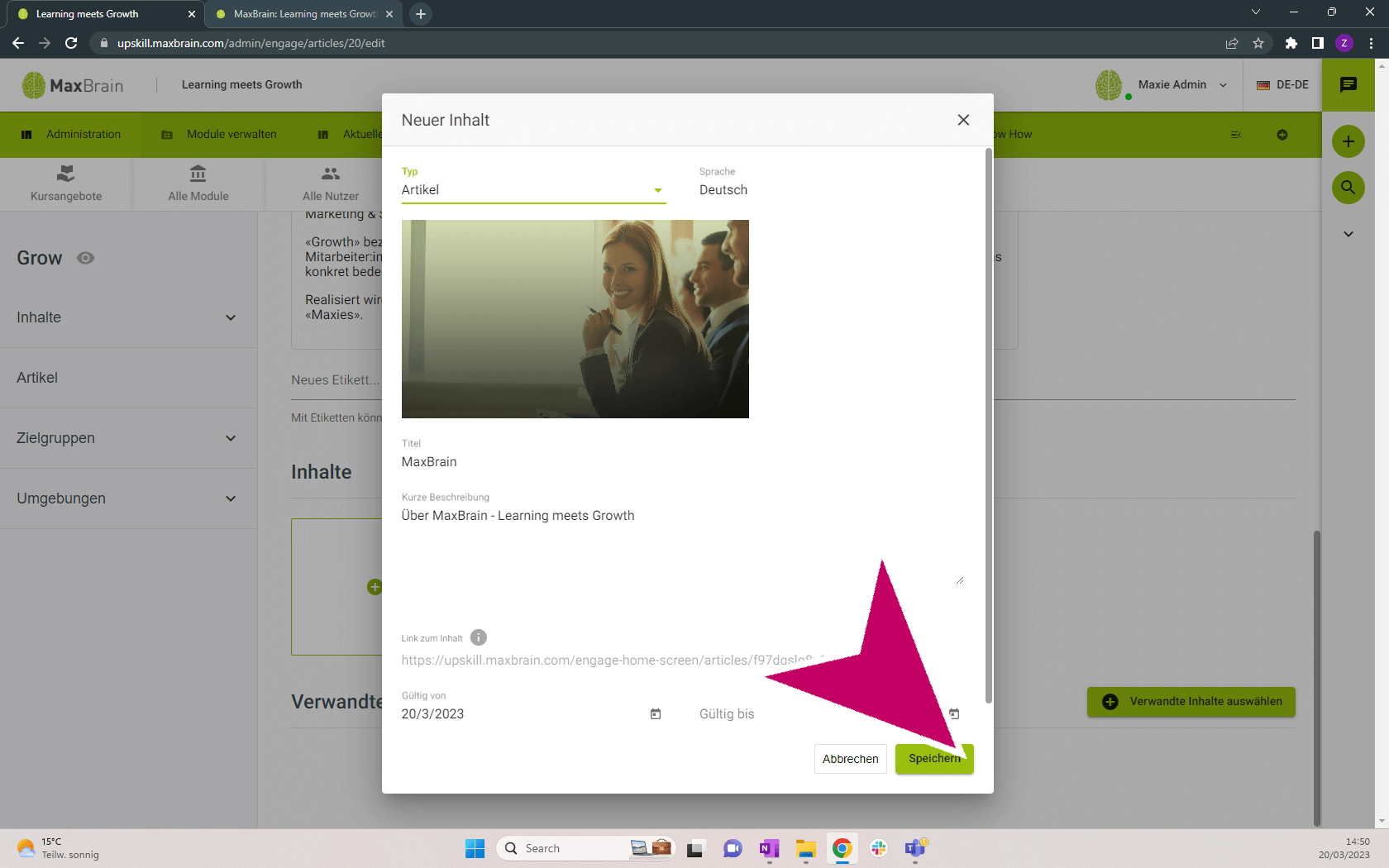Open Alle Module tab
Viewport: 1389px width, 868px height.
point(198,184)
